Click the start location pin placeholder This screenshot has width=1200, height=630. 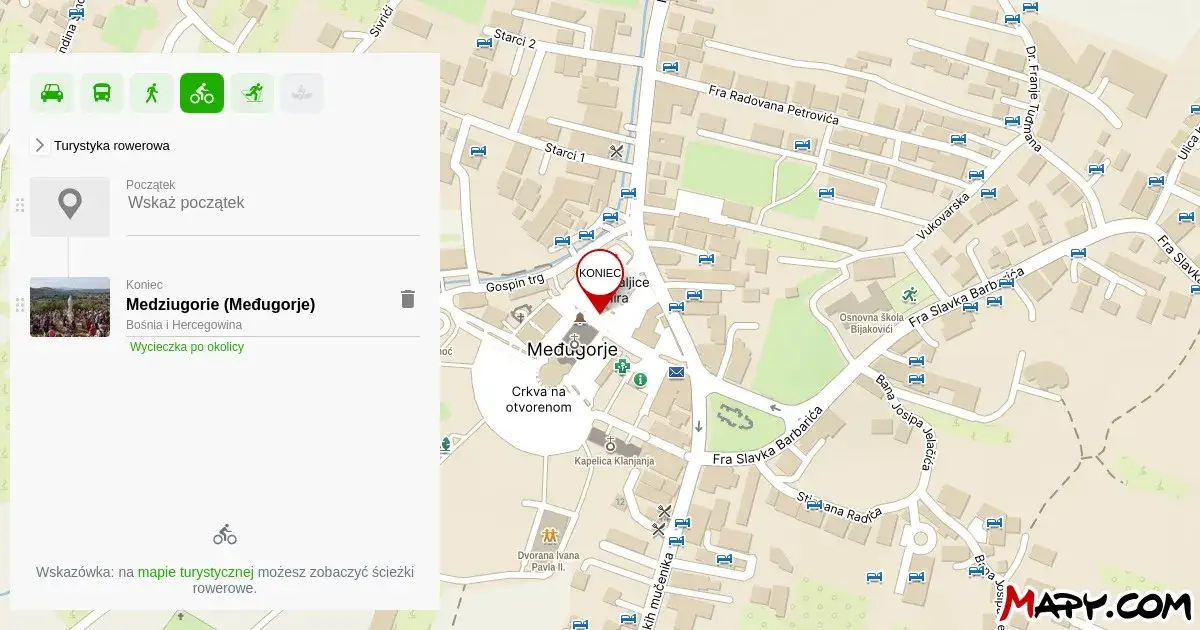click(x=70, y=206)
